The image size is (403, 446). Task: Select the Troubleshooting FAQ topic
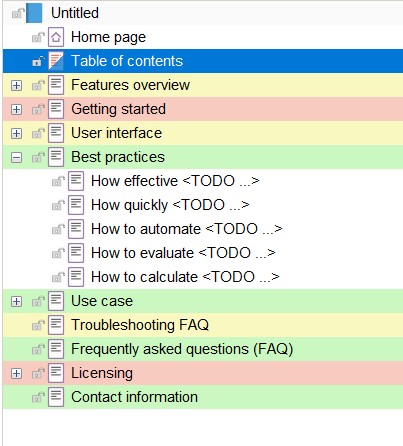tap(140, 325)
